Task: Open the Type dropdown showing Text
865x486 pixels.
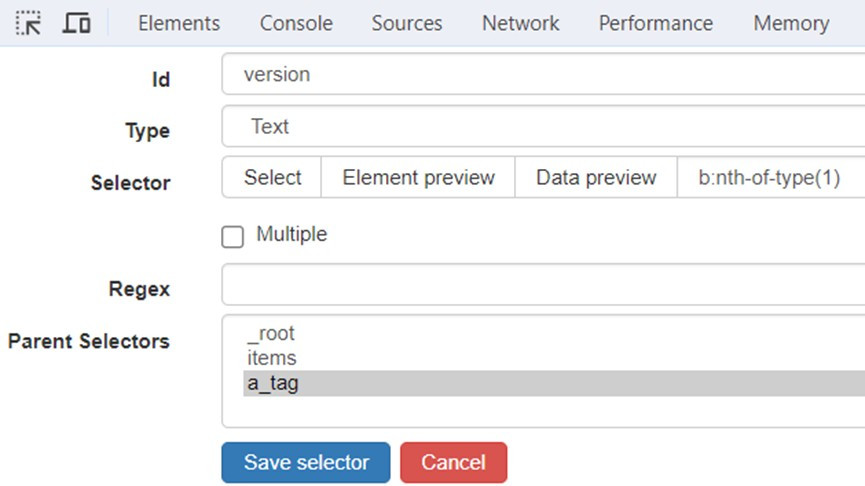Action: 540,127
